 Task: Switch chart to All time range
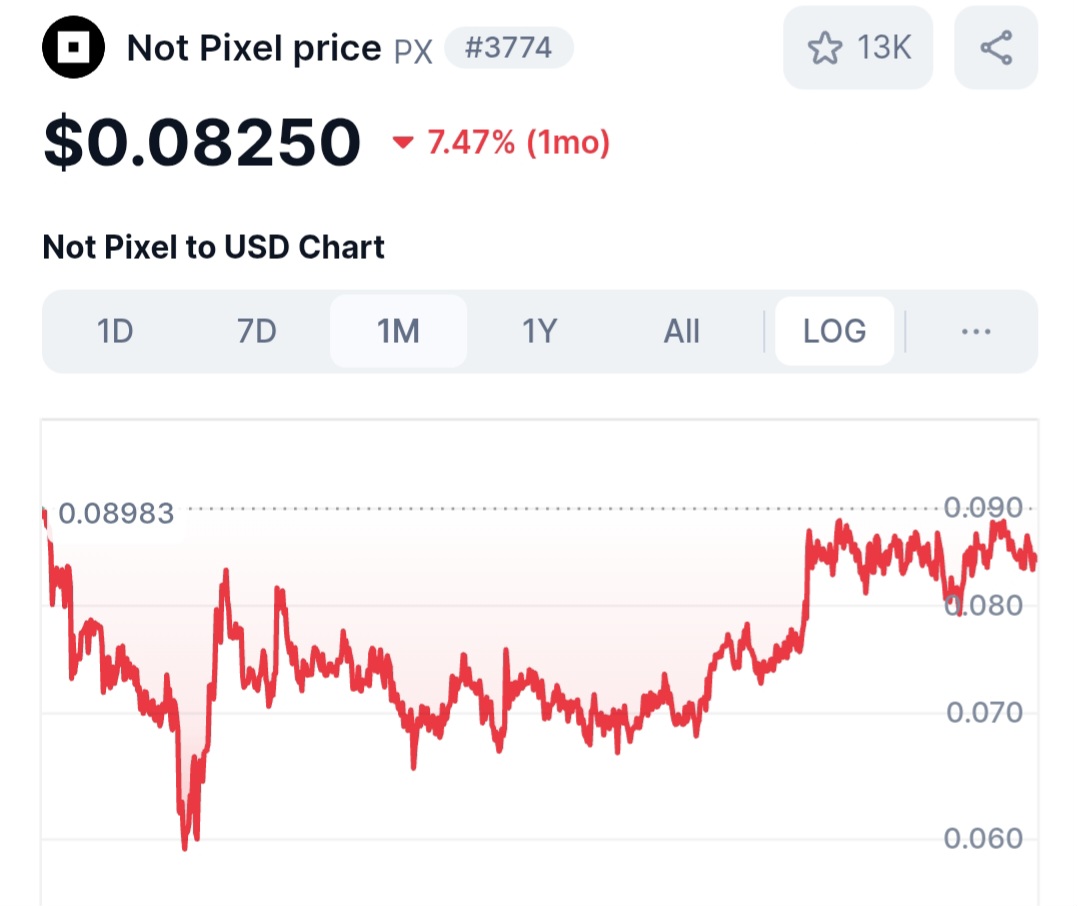pyautogui.click(x=682, y=331)
